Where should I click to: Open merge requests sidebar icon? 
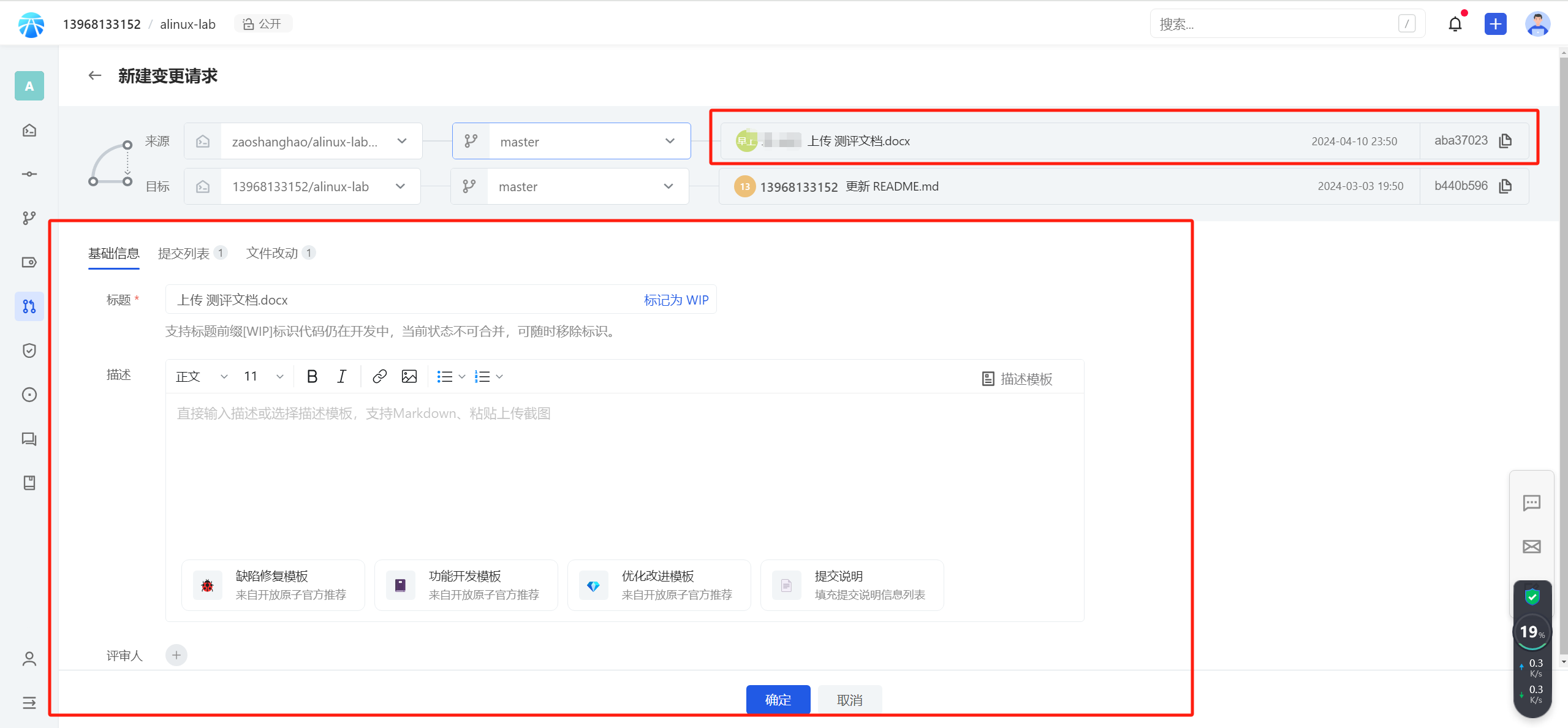pyautogui.click(x=29, y=306)
